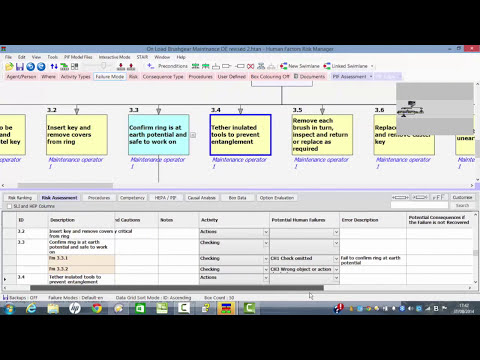
Task: Click the New Swimlane icon
Action: coord(284,66)
